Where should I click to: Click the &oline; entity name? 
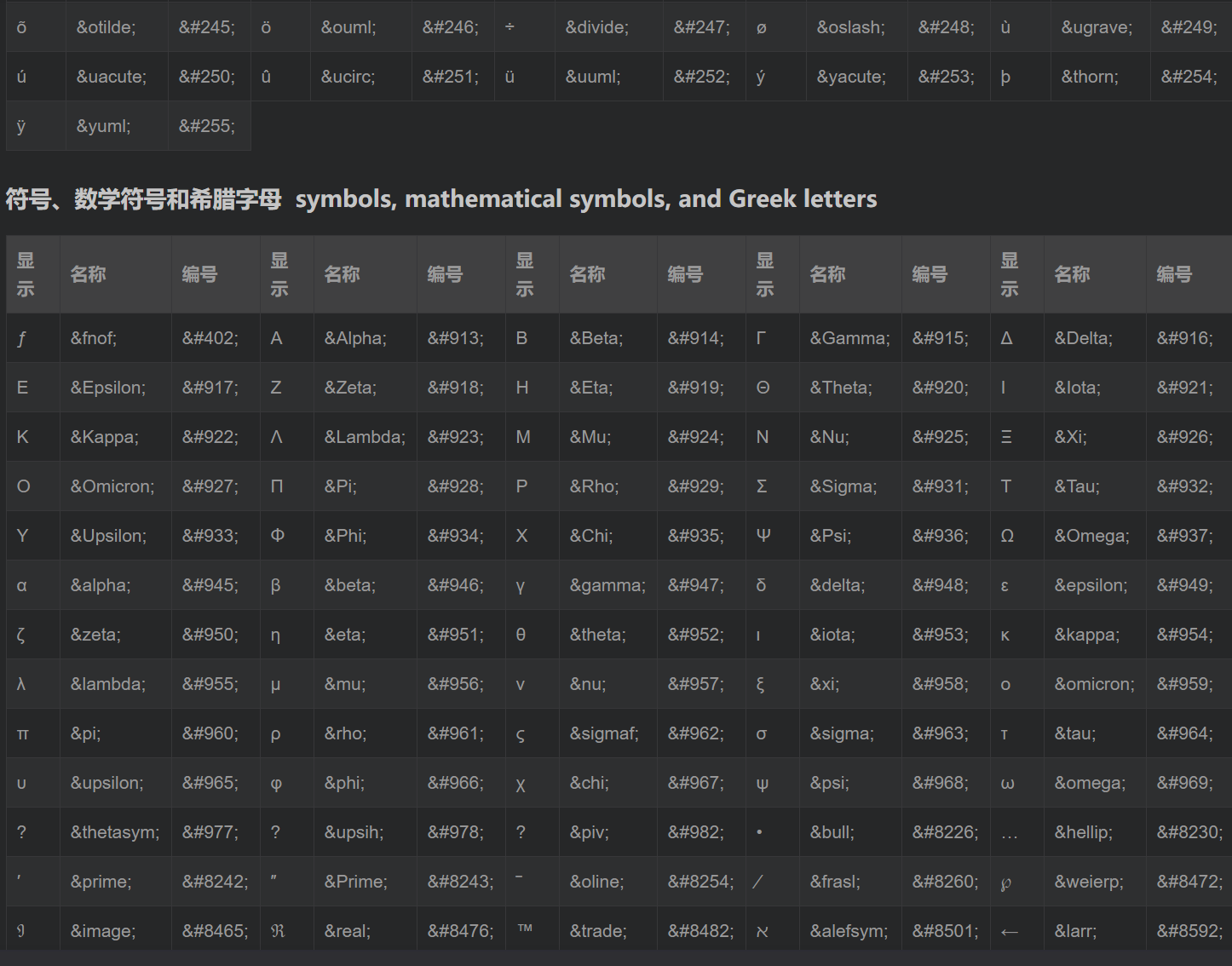point(597,882)
